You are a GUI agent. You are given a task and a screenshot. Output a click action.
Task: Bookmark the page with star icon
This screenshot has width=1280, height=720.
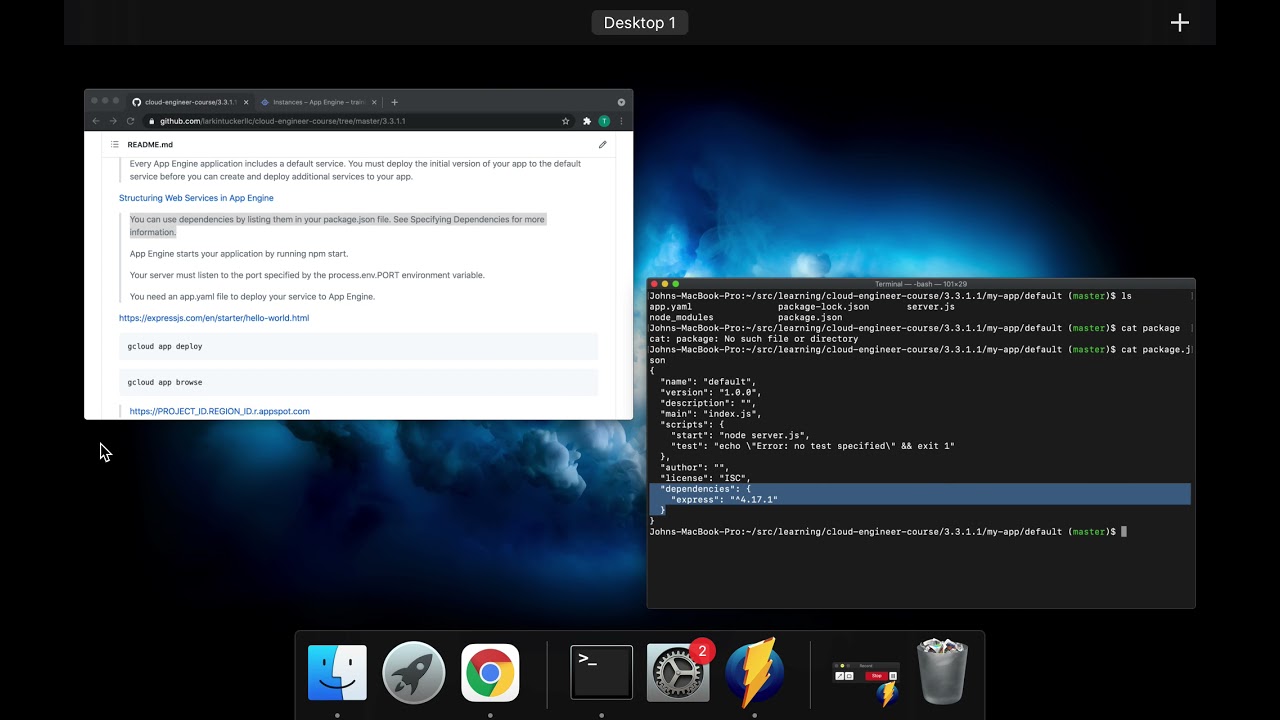pyautogui.click(x=566, y=121)
